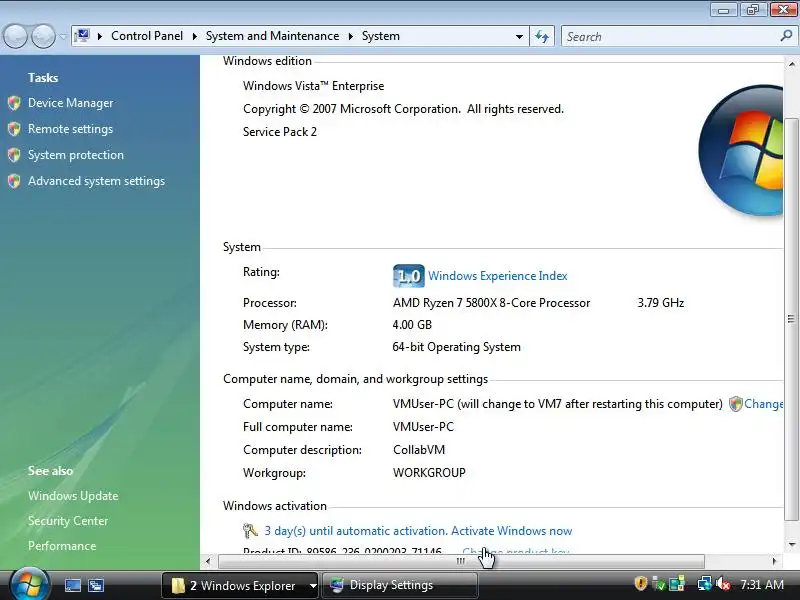Click the network connection tray icon
The width and height of the screenshot is (800, 600).
tap(704, 583)
